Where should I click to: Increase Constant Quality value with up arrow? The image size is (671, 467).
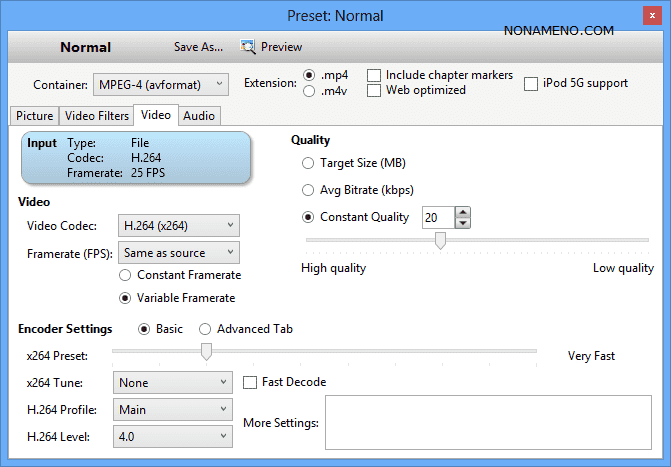pyautogui.click(x=462, y=212)
